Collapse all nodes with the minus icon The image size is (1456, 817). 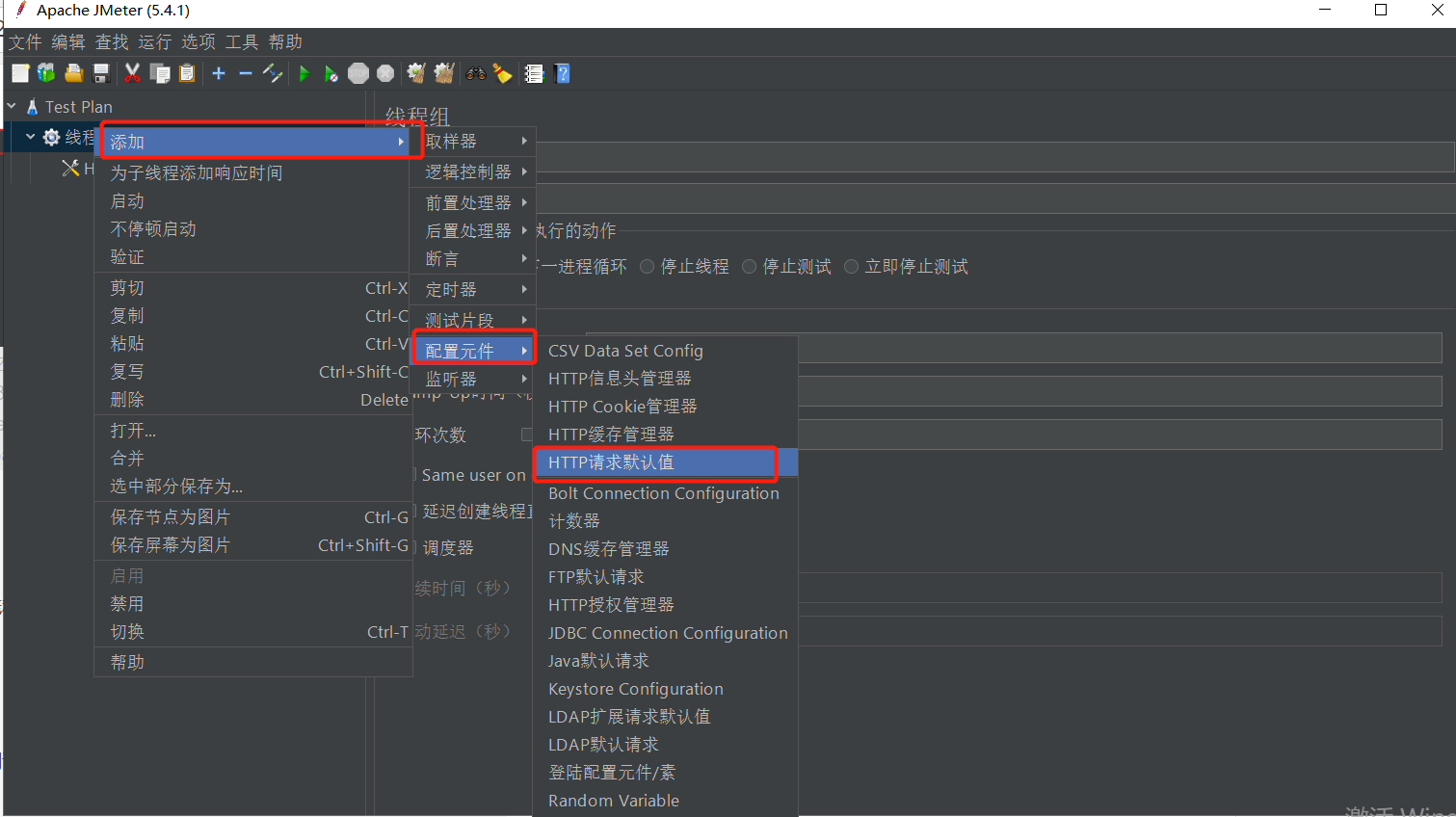click(246, 73)
